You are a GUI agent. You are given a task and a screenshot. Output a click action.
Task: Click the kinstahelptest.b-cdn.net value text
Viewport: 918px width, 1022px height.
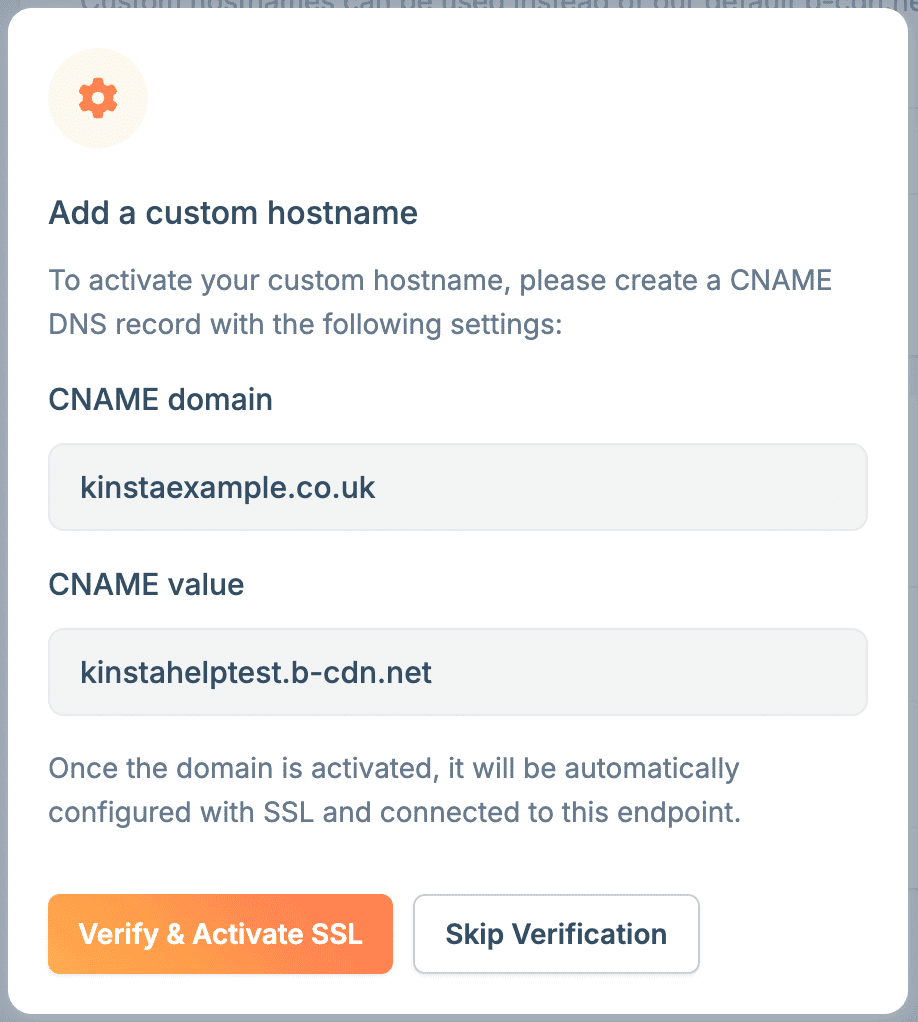255,671
